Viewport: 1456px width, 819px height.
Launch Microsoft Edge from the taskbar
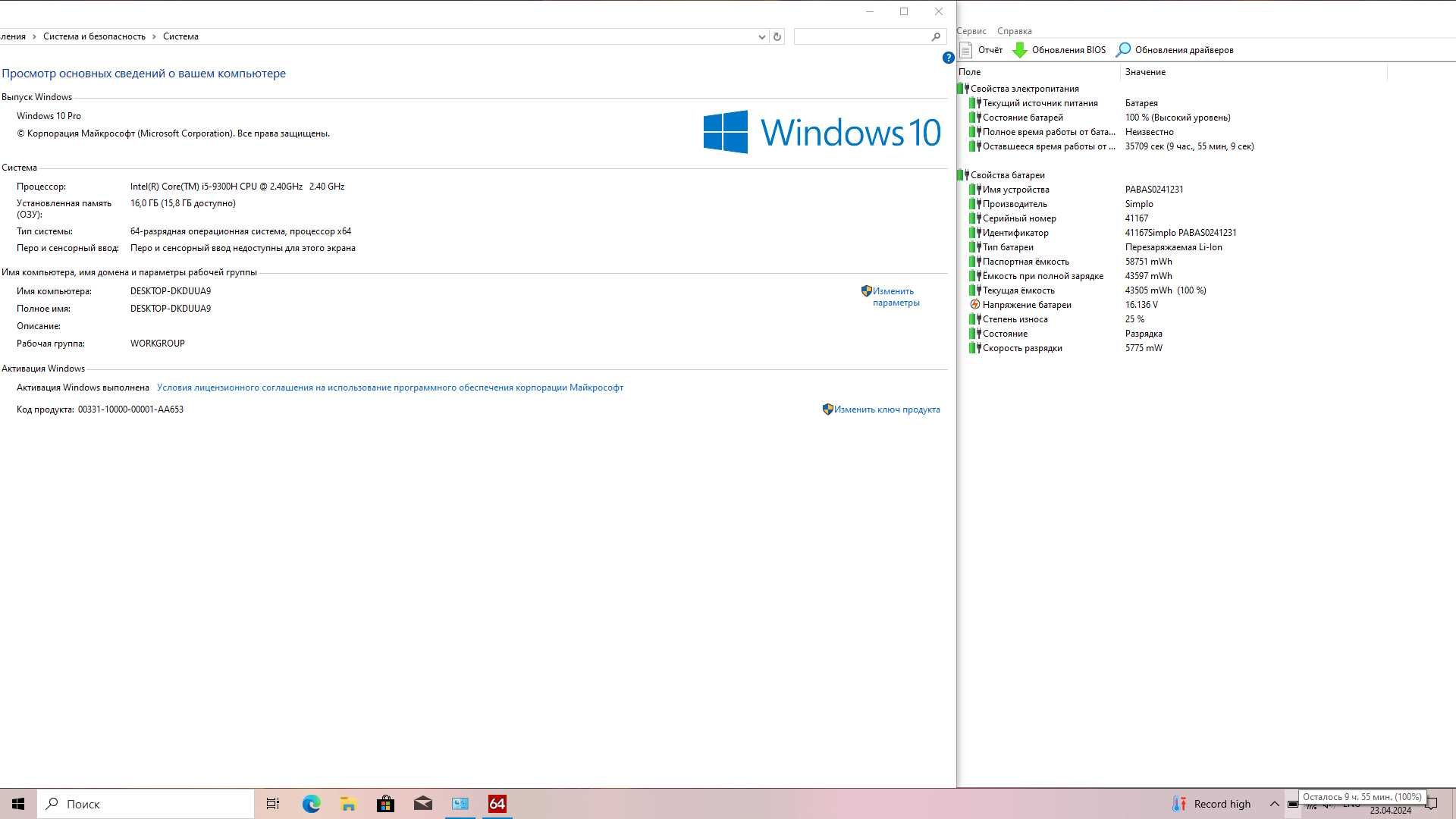[x=311, y=804]
